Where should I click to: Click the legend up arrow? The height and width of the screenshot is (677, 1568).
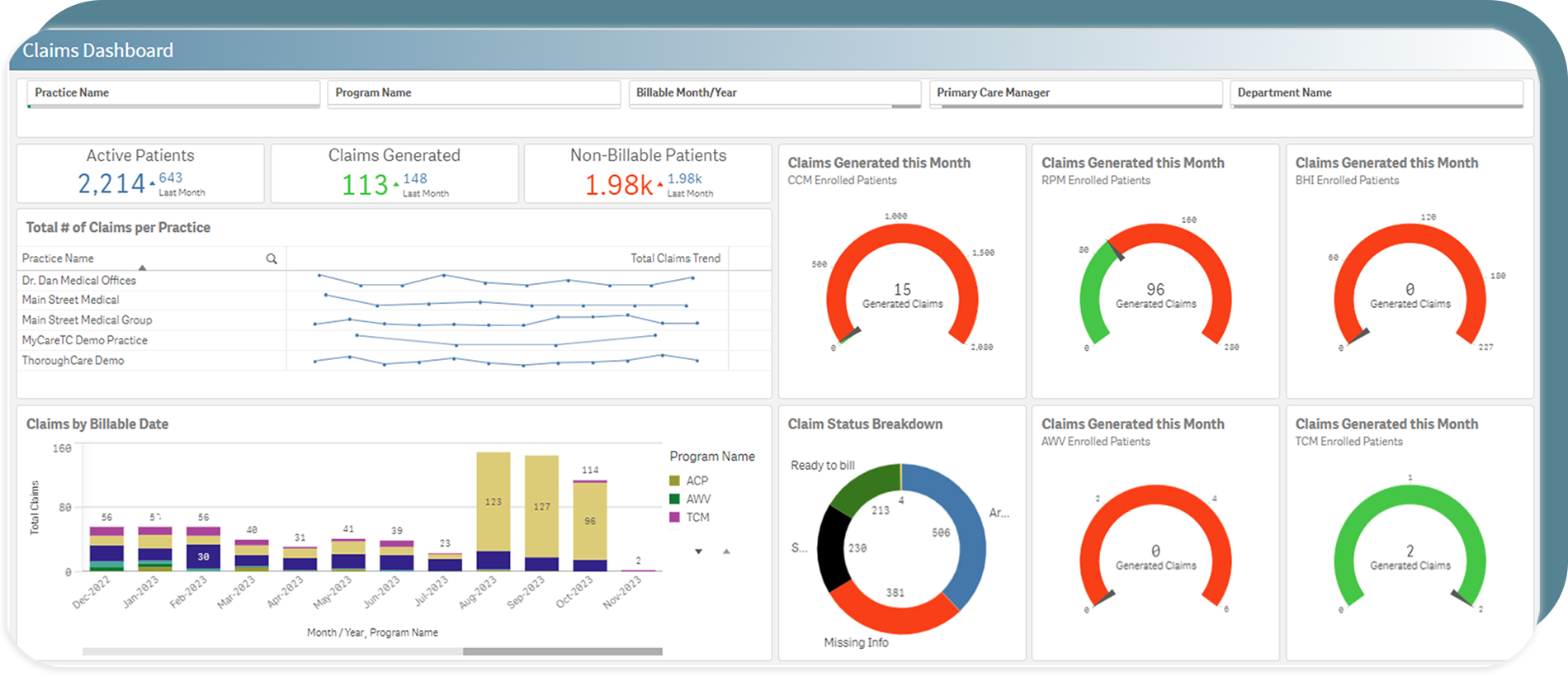(x=726, y=552)
